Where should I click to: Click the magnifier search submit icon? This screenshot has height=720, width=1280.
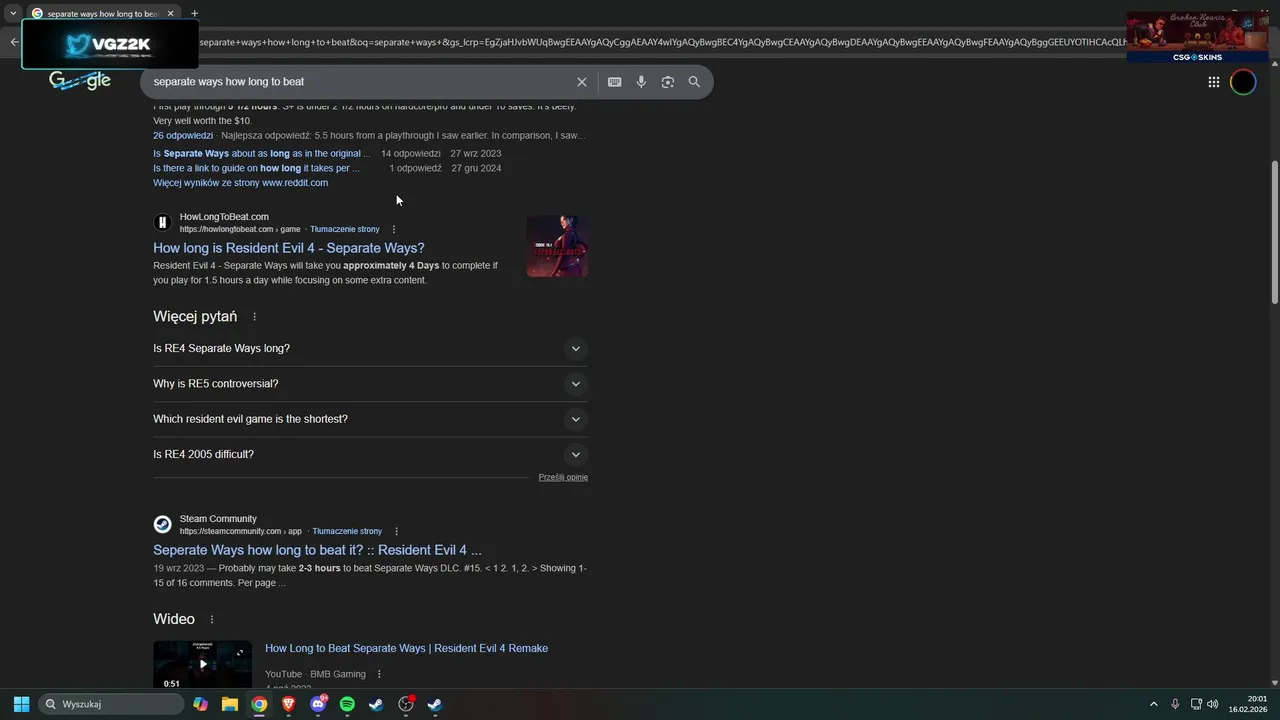(694, 82)
